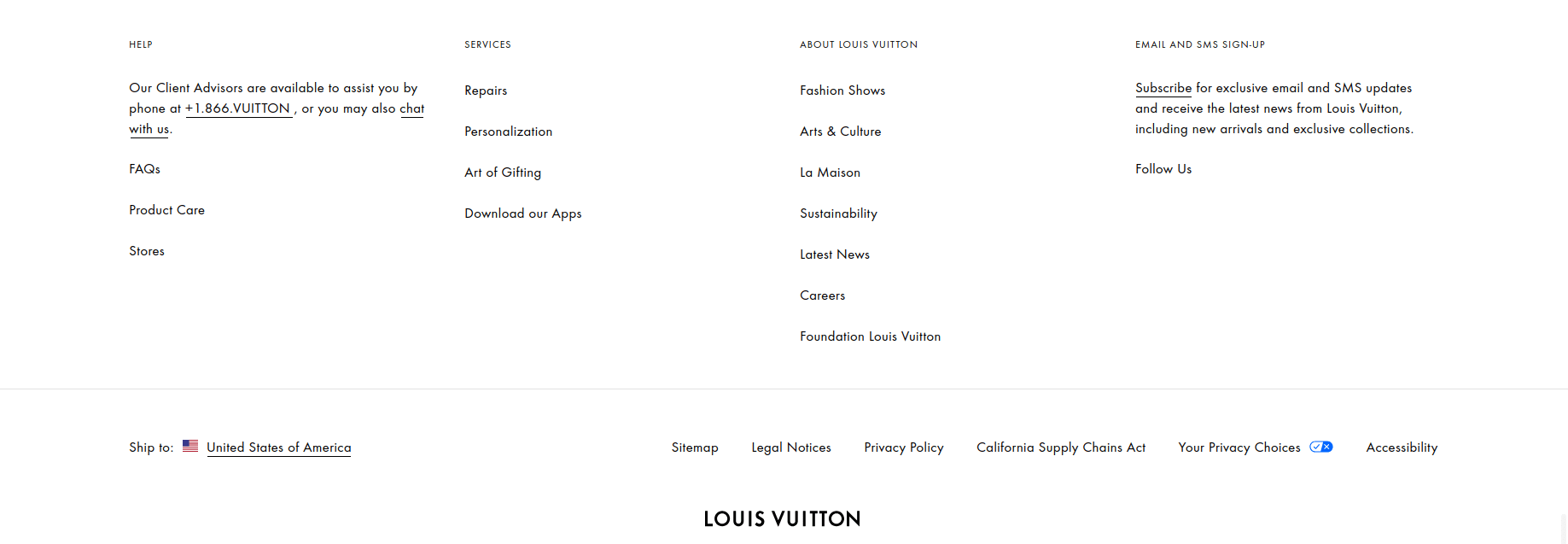Click the US flag icon
The width and height of the screenshot is (1568, 544).
pyautogui.click(x=190, y=446)
